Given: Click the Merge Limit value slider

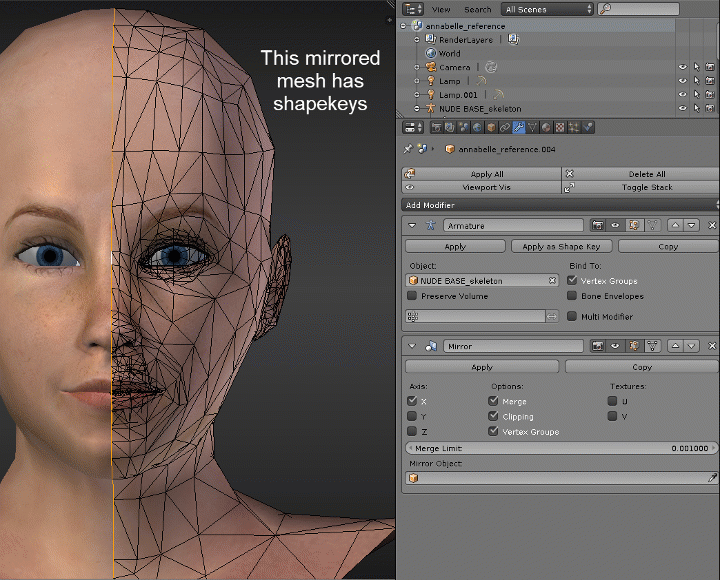Looking at the screenshot, I should 561,448.
